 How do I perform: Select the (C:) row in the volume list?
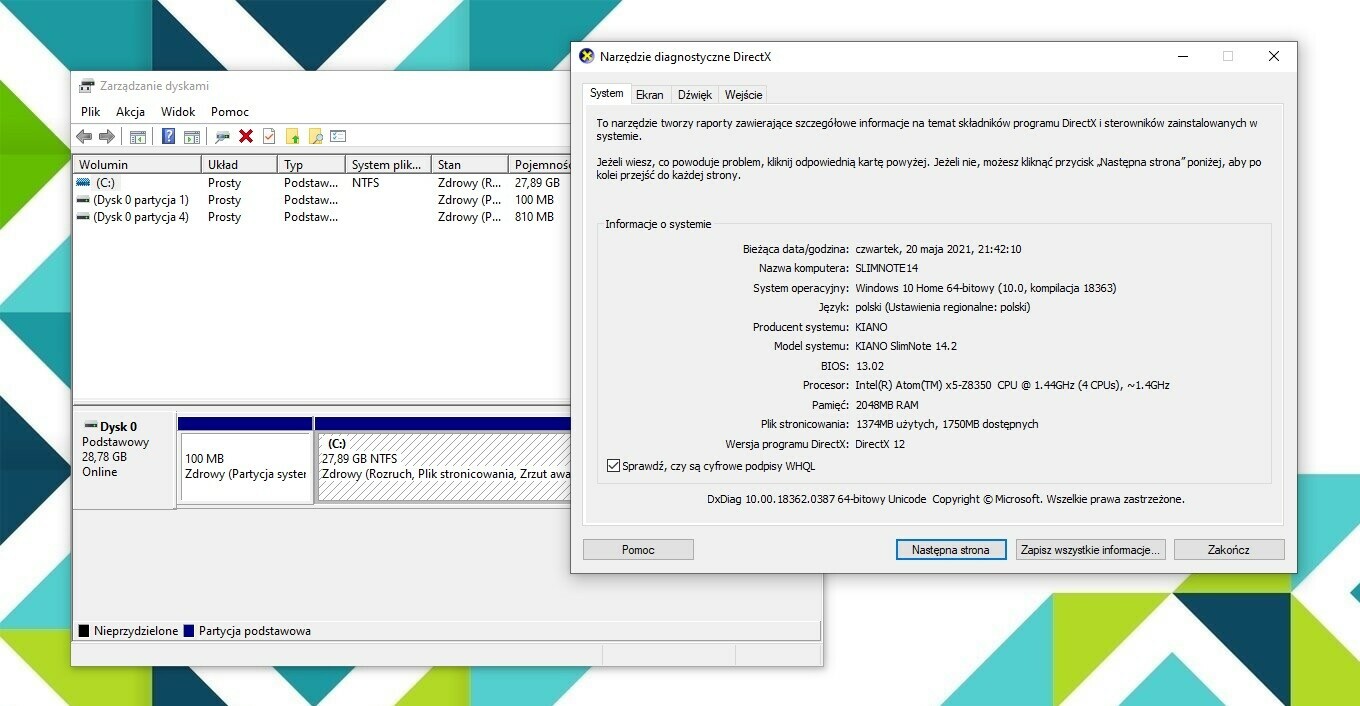(321, 183)
